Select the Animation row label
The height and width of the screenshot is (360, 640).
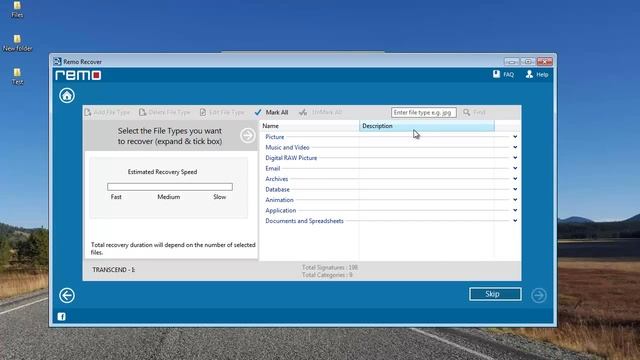tap(280, 200)
